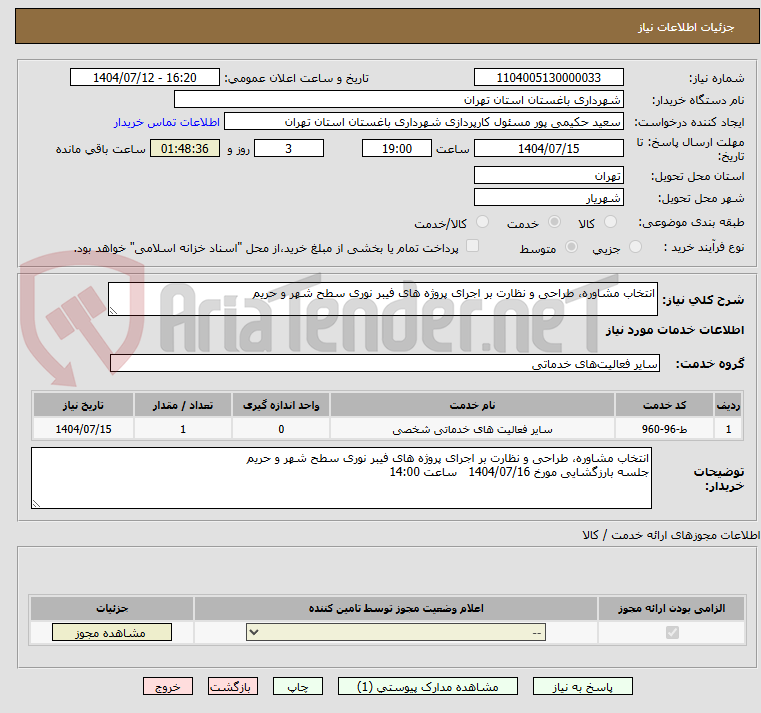
Task: Click the چاپ print button
Action: point(298,687)
